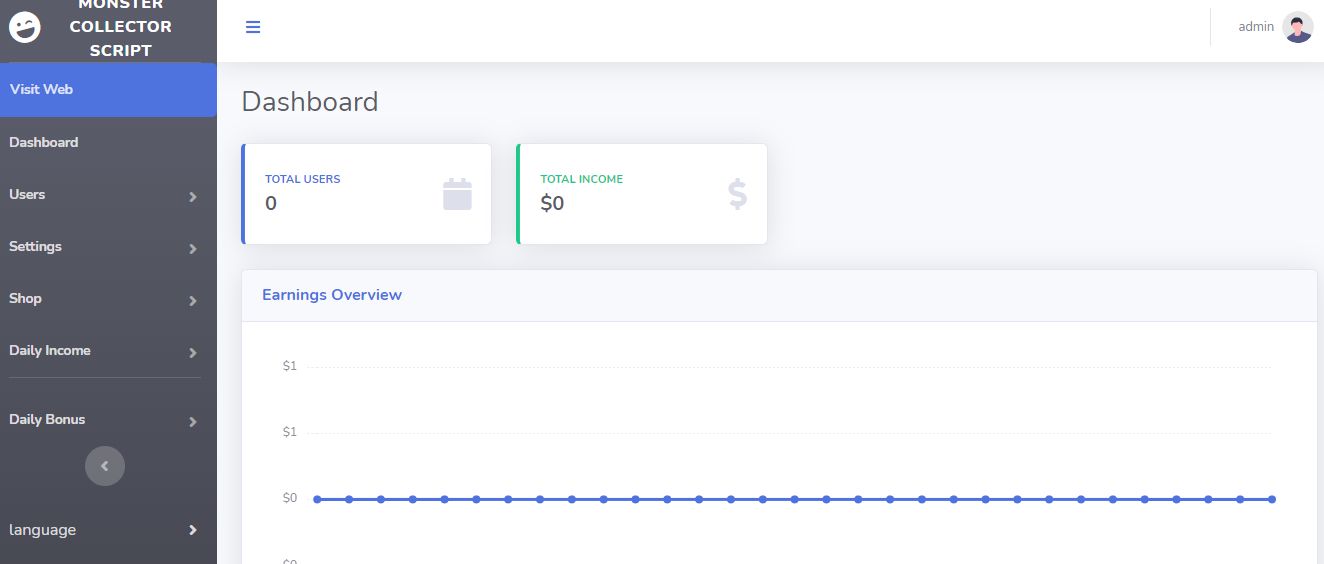Expand the Users submenu chevron
Screen dimensions: 1324x564
(x=193, y=197)
